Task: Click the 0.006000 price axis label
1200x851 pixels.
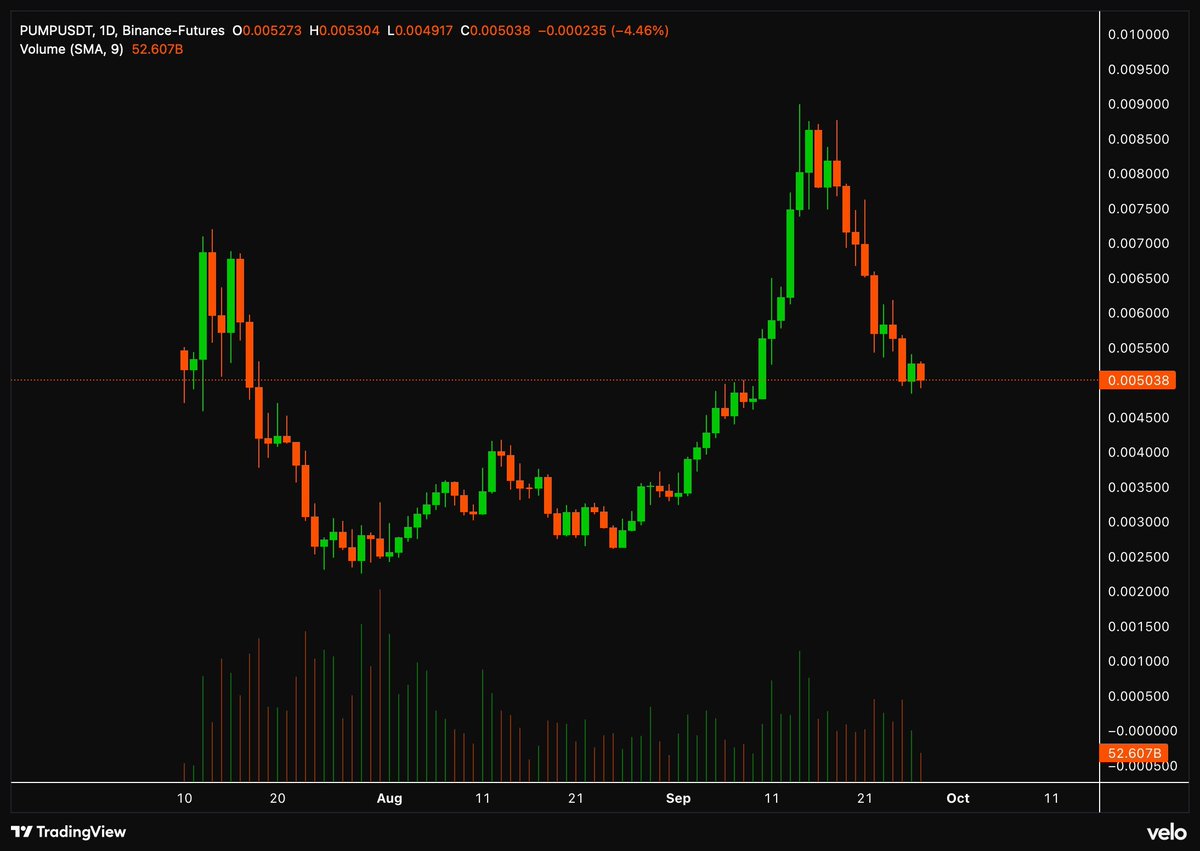Action: pyautogui.click(x=1138, y=313)
